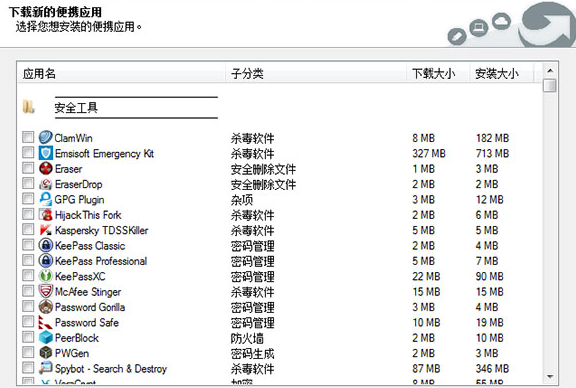
Task: Click the scrollbar down arrow
Action: [550, 377]
